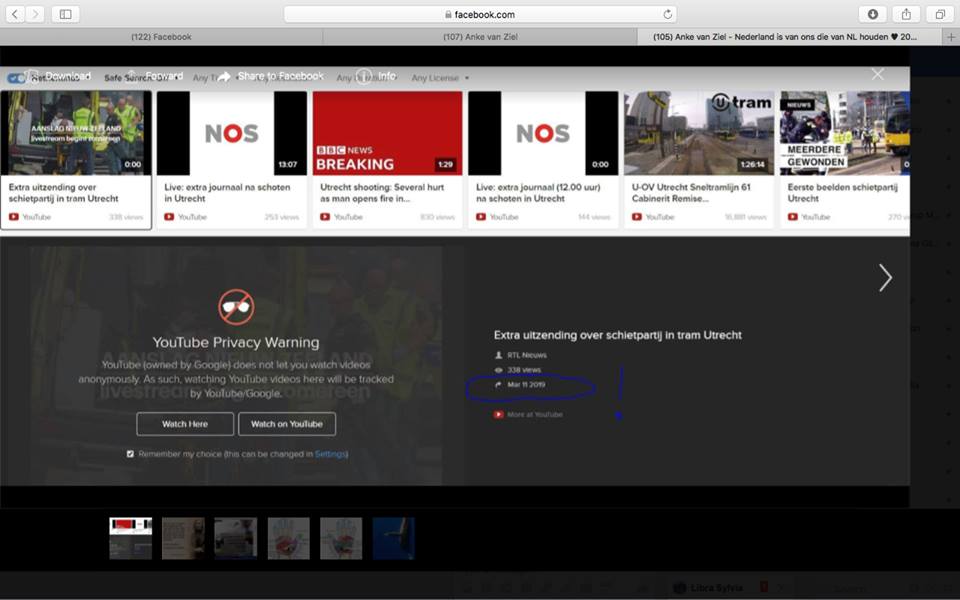Screen dimensions: 960x600
Task: Open 'Extra uitzending over schietpartij' video card
Action: [x=76, y=160]
